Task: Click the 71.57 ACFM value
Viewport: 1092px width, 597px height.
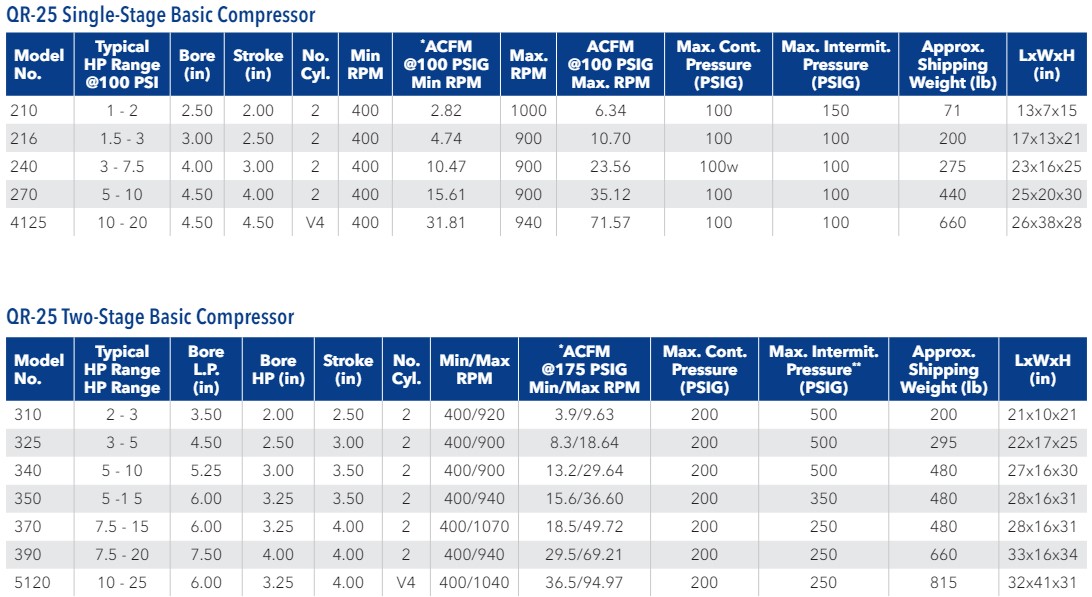Action: 610,222
